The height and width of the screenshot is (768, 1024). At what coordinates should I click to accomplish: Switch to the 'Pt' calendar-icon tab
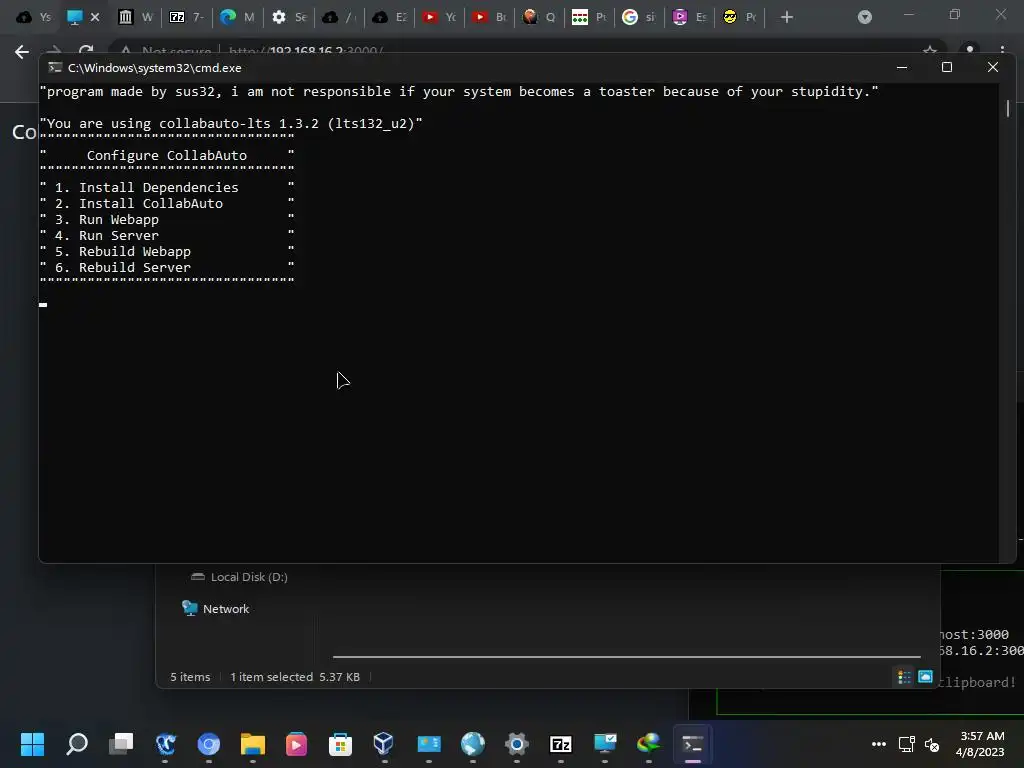589,17
